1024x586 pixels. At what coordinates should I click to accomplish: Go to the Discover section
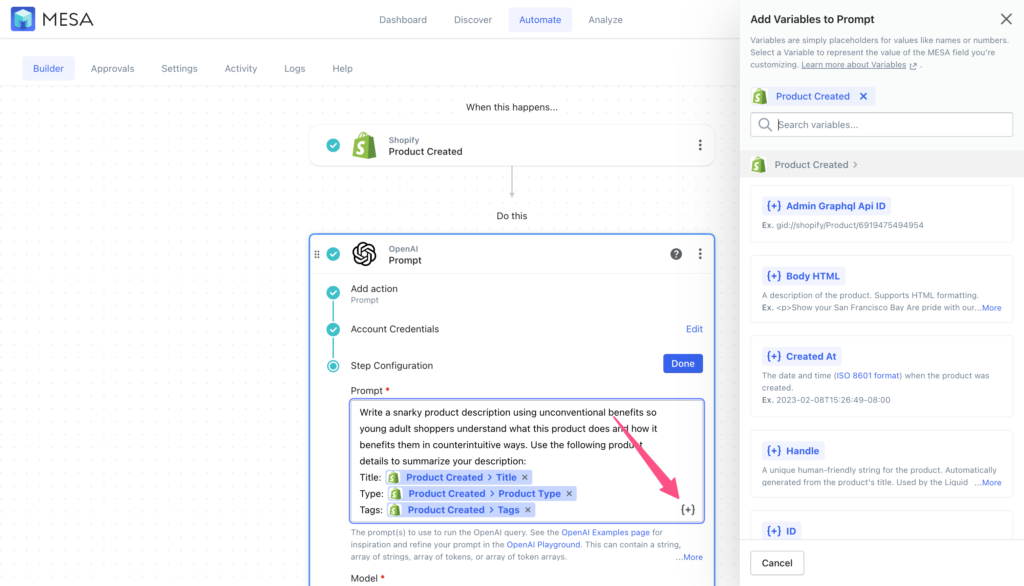(x=473, y=20)
